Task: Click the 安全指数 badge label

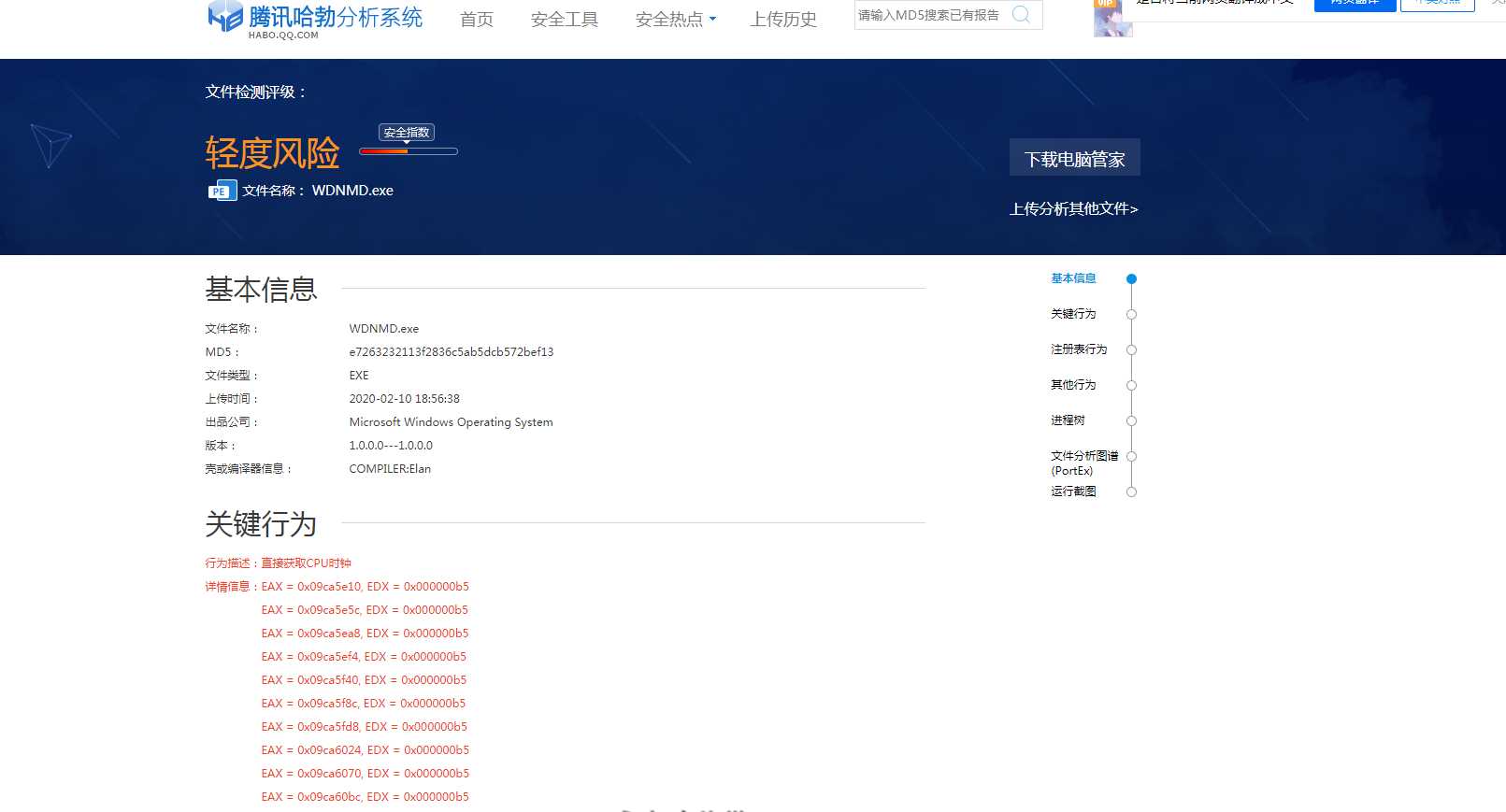Action: point(407,133)
